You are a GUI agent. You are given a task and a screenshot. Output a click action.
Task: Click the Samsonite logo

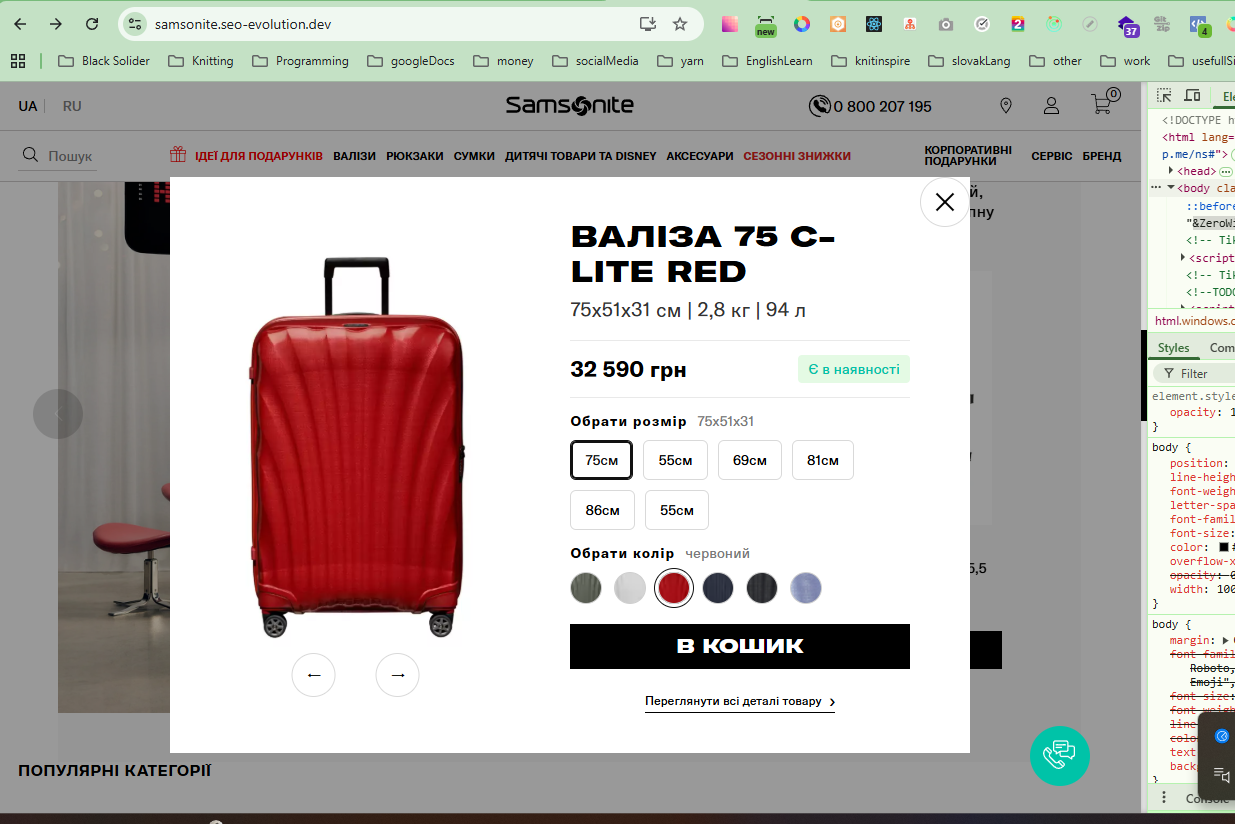pos(569,105)
